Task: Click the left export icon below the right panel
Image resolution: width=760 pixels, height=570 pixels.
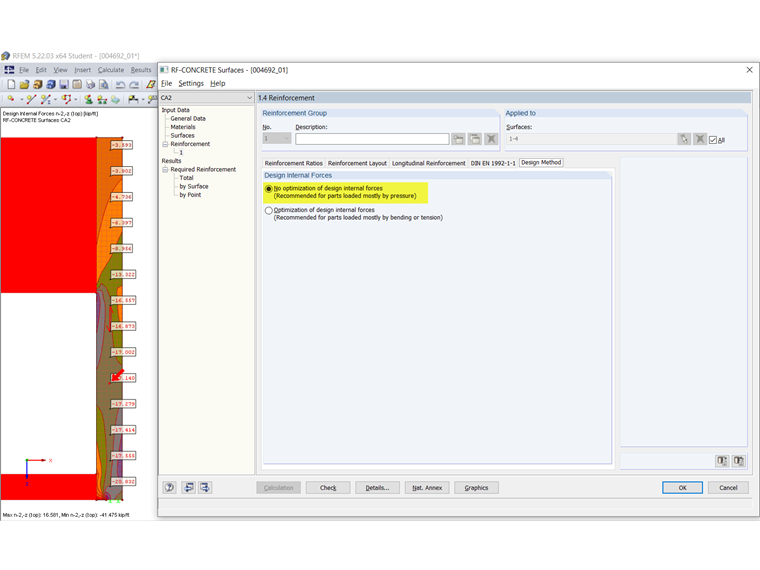Action: click(722, 460)
